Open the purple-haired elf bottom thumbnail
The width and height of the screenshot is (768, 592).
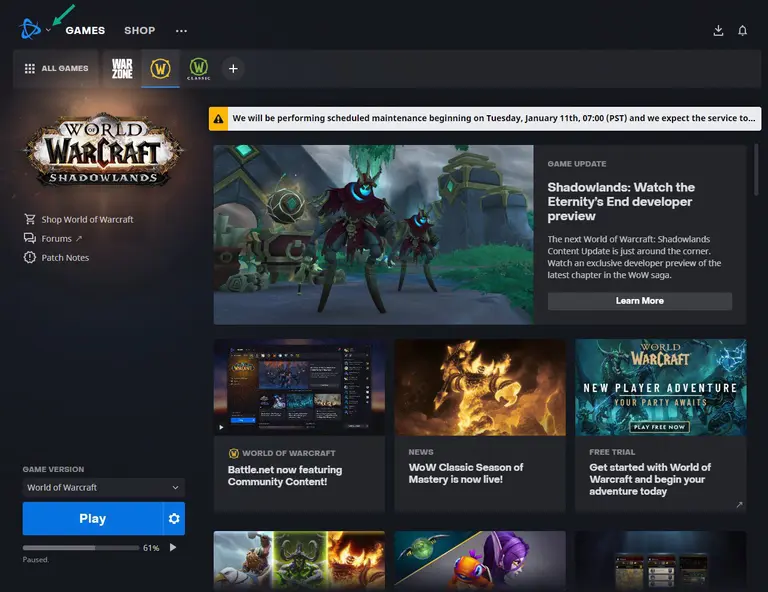coord(480,561)
